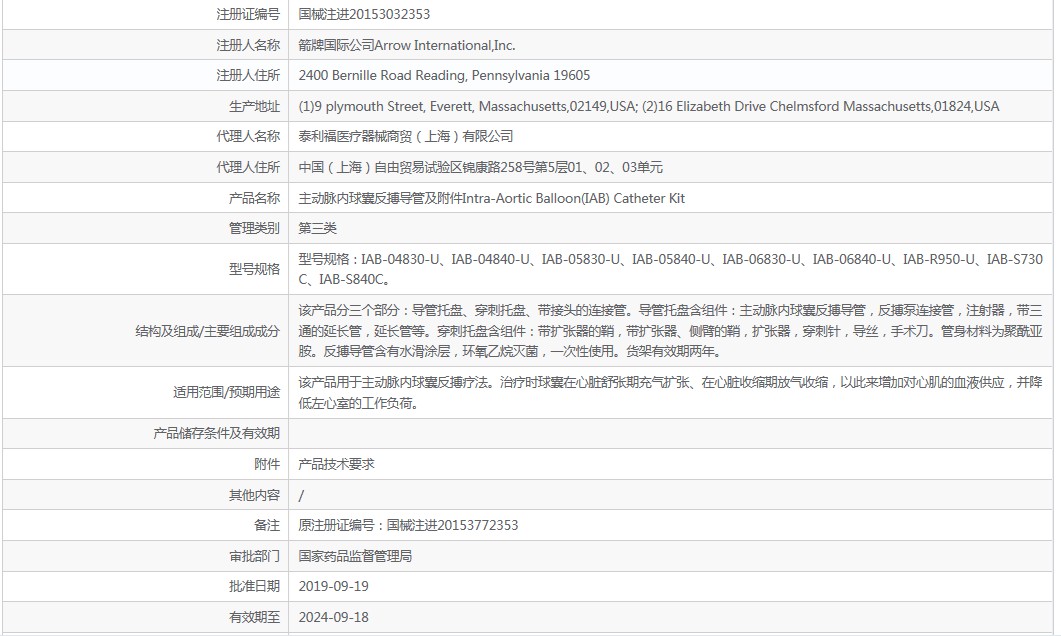Click the 其他内容 label
Image resolution: width=1061 pixels, height=636 pixels.
point(254,495)
